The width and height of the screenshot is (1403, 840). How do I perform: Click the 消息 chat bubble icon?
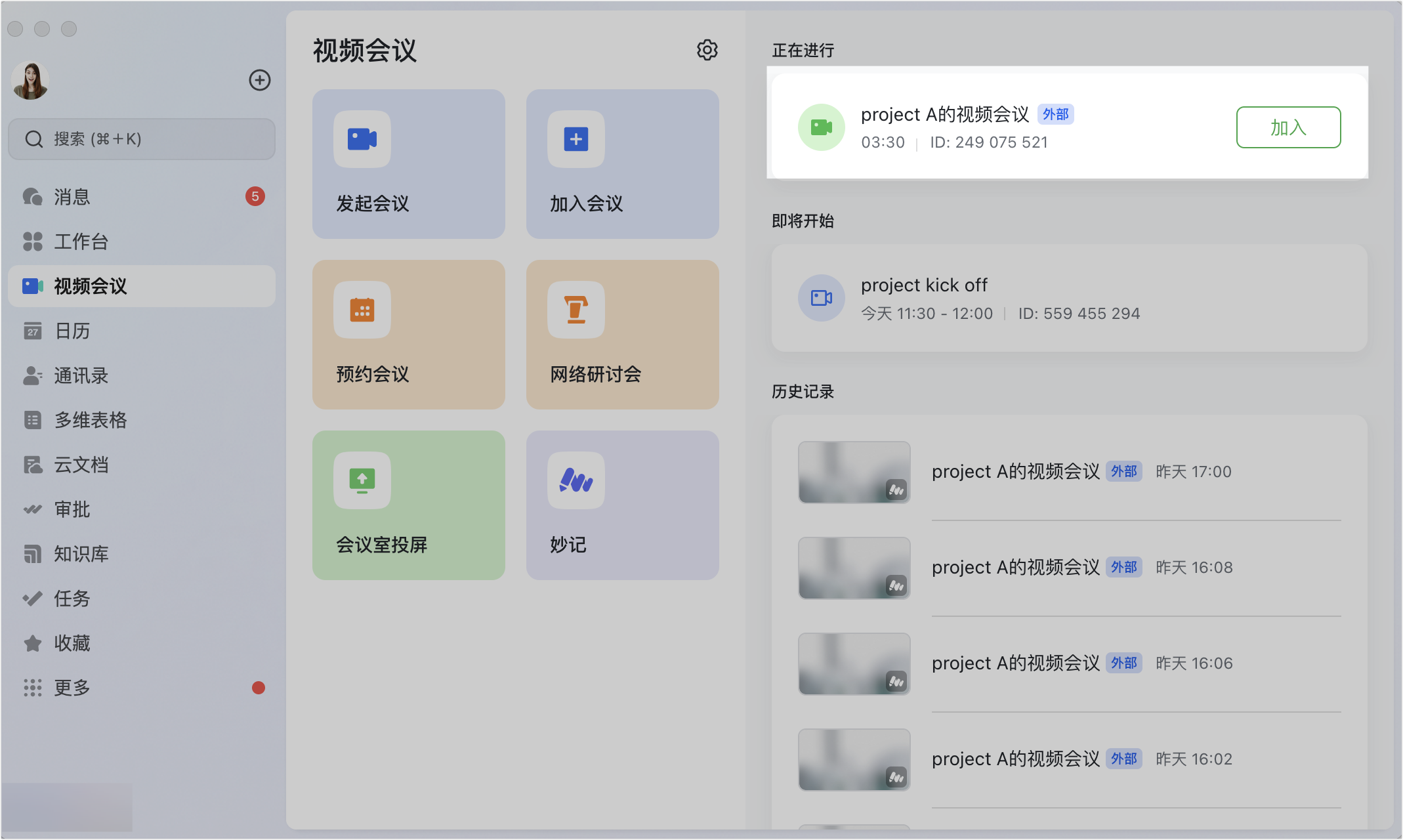(x=32, y=196)
